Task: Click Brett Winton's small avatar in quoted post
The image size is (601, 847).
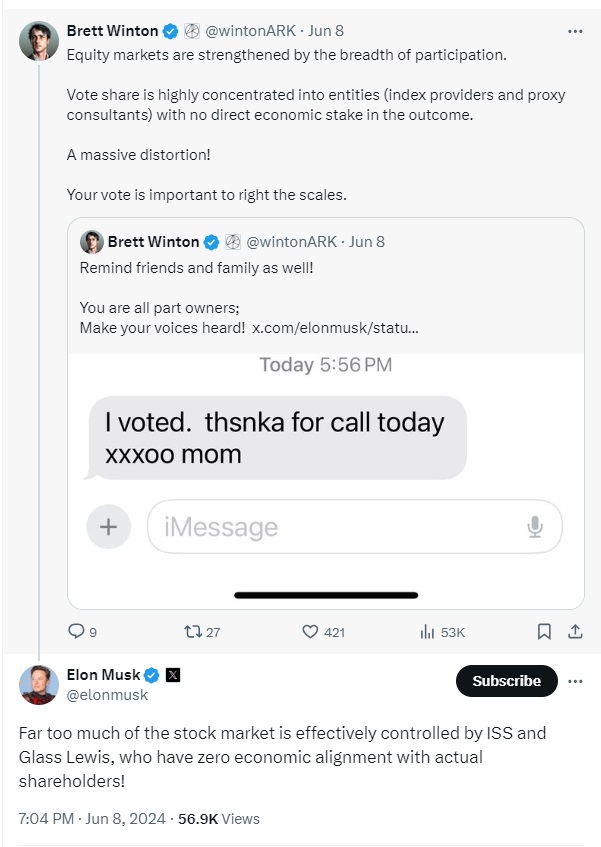Action: pos(91,242)
